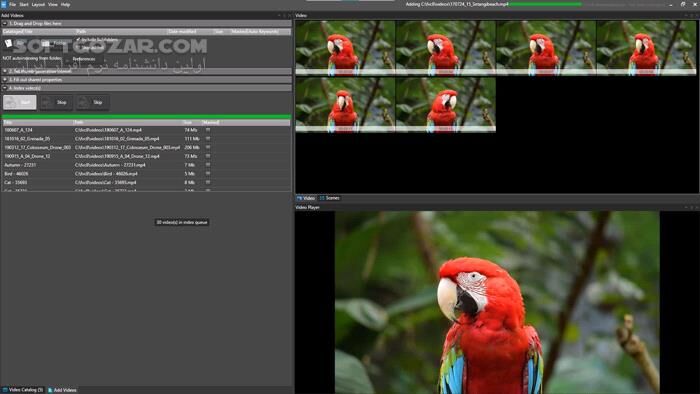700x394 pixels.
Task: Toggle Masked checkbox for 180607_A_124
Action: coord(208,130)
